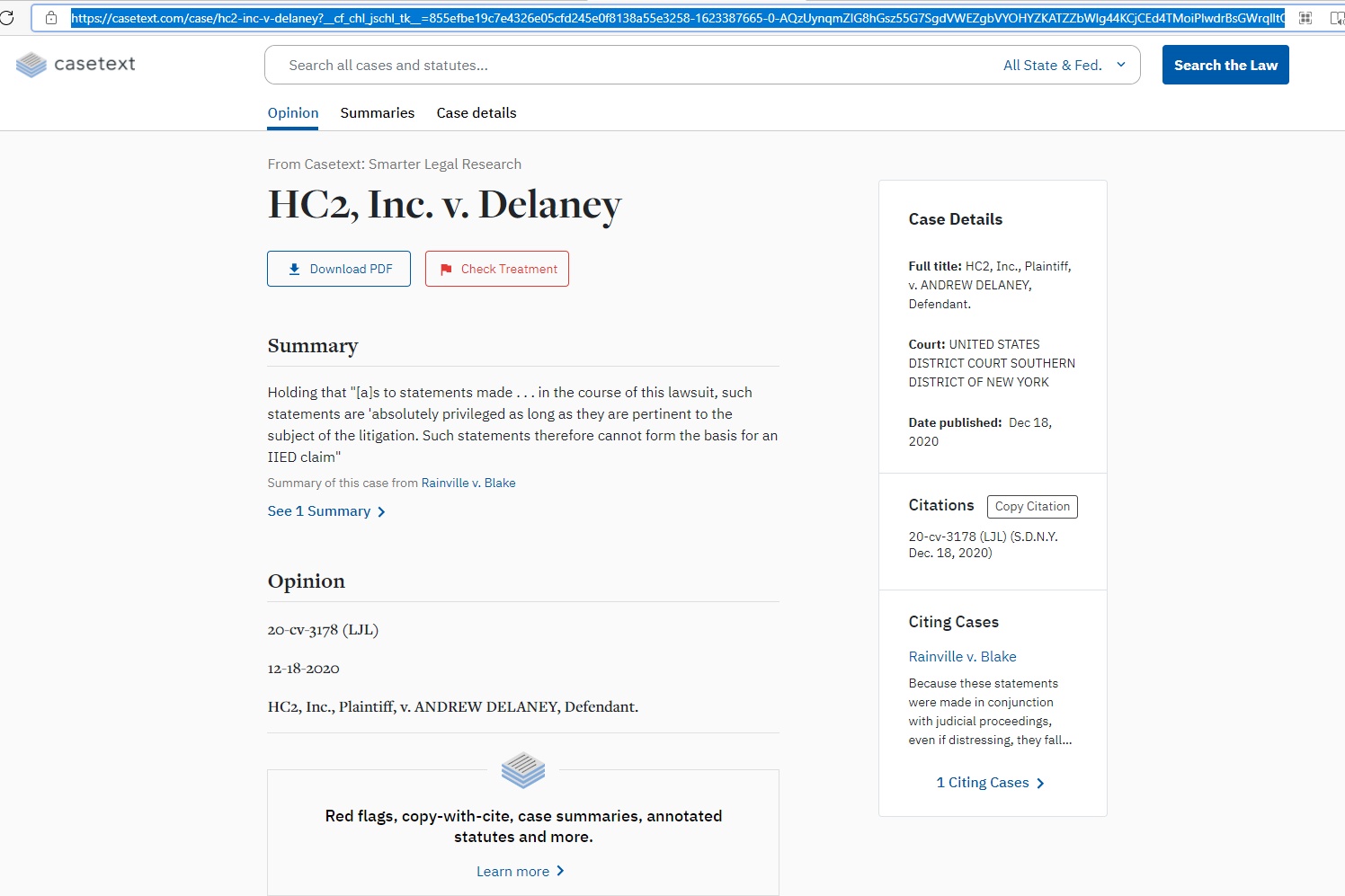The height and width of the screenshot is (896, 1345).
Task: Switch to the Summaries tab
Action: pyautogui.click(x=377, y=112)
